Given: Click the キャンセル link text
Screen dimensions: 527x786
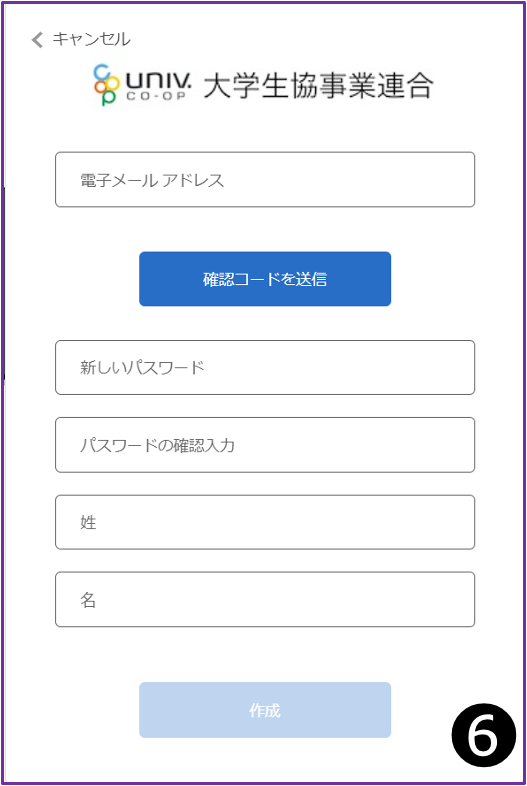Looking at the screenshot, I should pyautogui.click(x=91, y=39).
